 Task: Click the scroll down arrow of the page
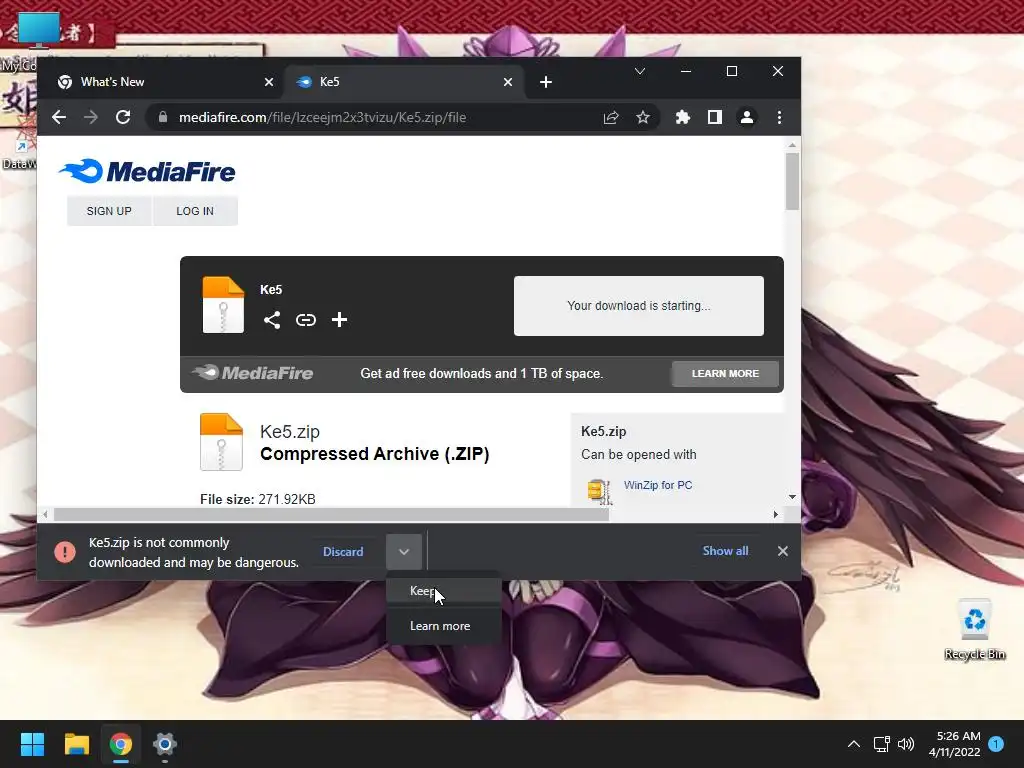point(792,497)
